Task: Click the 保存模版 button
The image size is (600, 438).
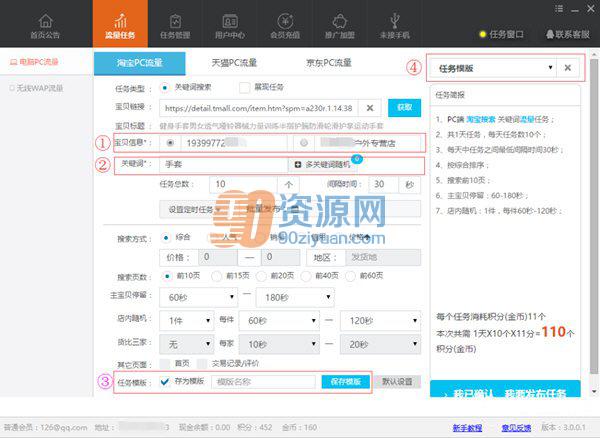Action: pos(346,381)
